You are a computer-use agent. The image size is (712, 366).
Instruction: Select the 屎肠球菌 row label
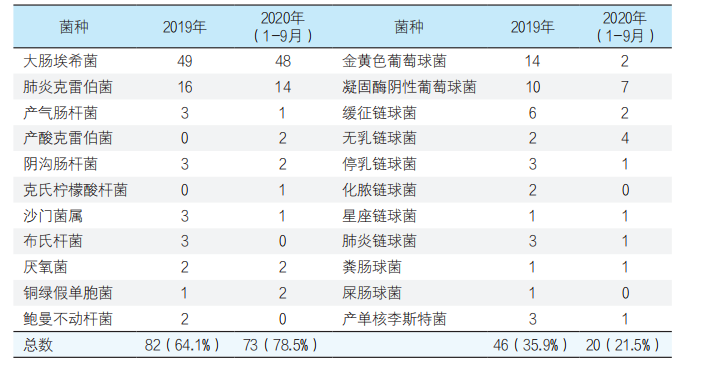(372, 293)
